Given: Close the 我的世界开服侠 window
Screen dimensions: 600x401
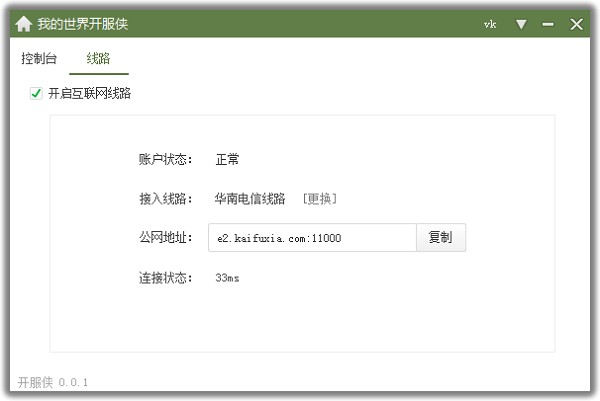Looking at the screenshot, I should (x=576, y=24).
